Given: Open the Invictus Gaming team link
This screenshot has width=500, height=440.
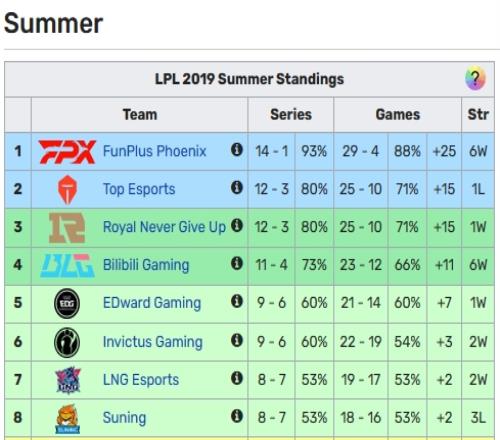Looking at the screenshot, I should pos(153,342).
